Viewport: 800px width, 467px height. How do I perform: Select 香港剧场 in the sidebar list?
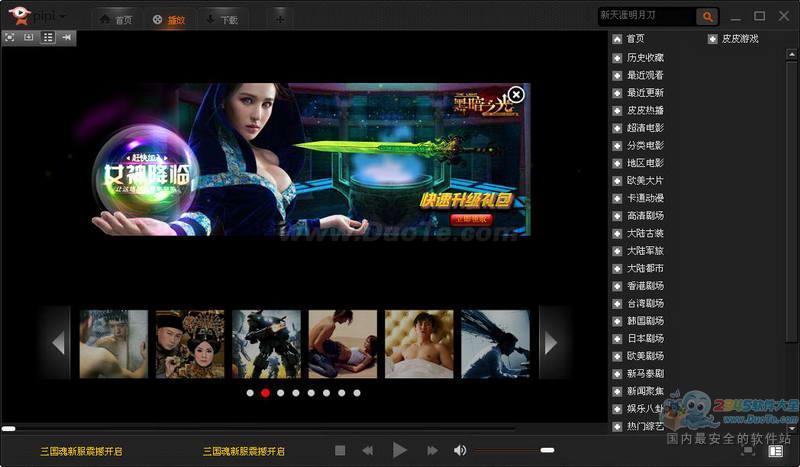pyautogui.click(x=645, y=286)
